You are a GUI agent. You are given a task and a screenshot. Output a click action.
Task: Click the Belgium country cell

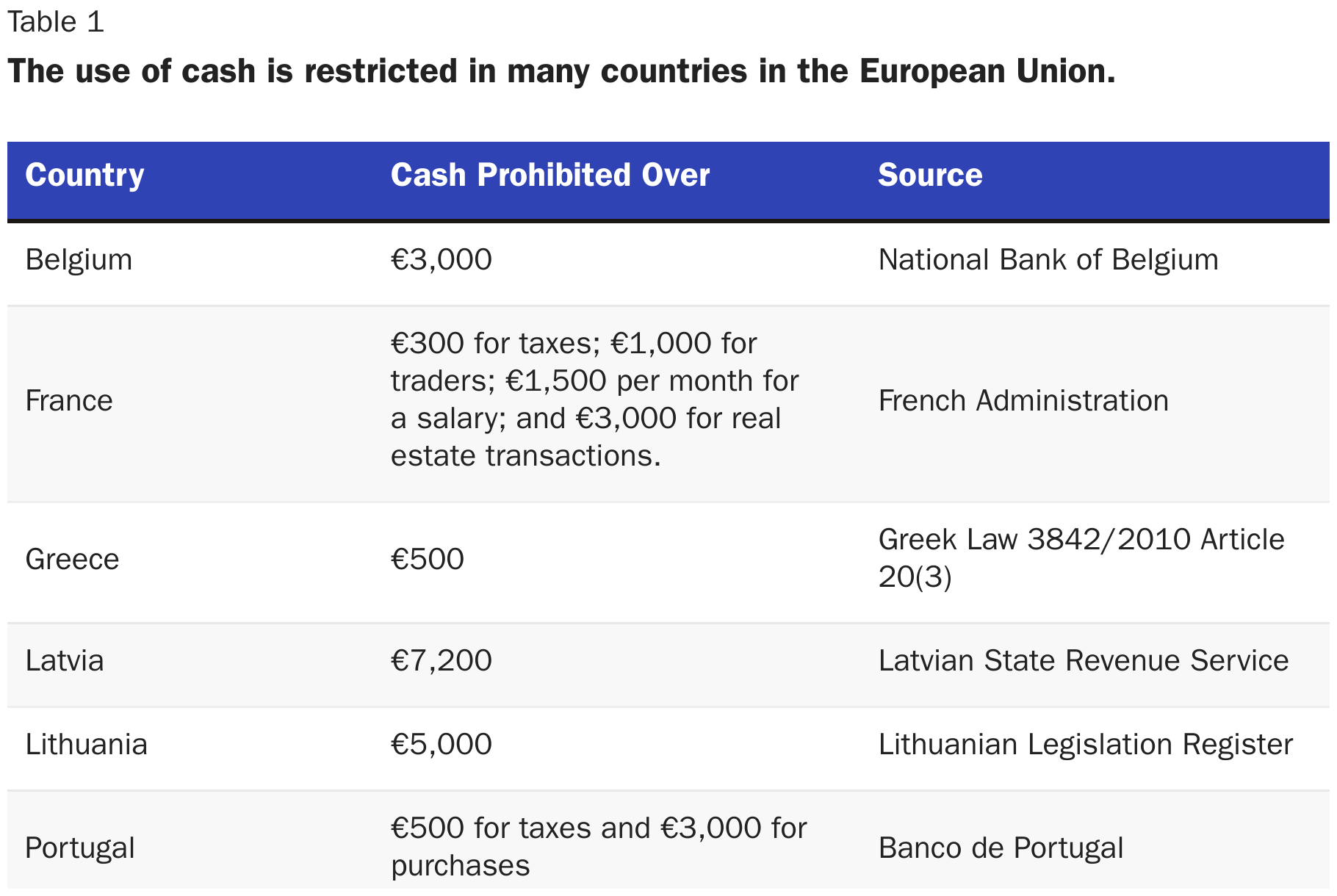pos(79,260)
